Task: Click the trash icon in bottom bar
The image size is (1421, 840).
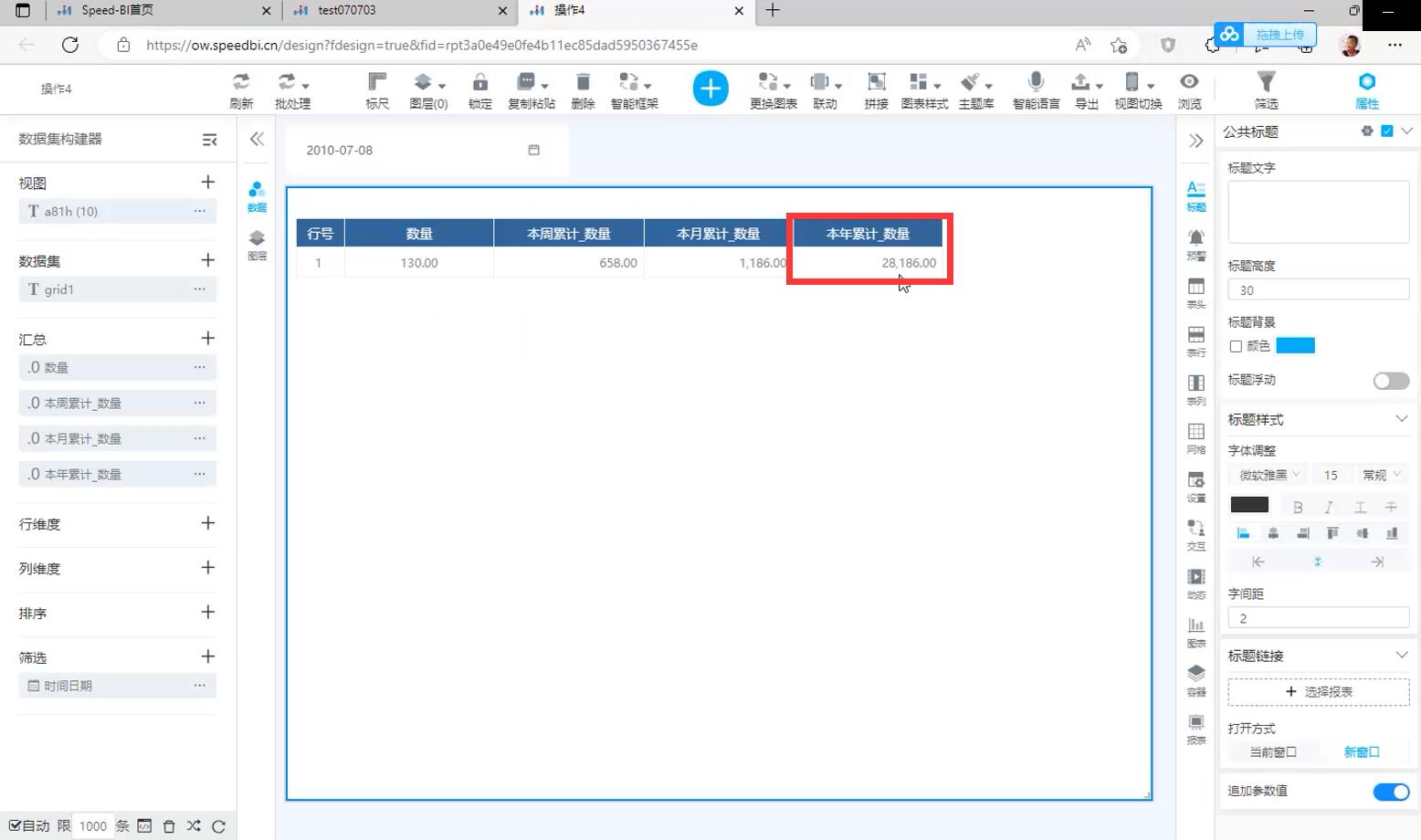Action: [x=169, y=826]
